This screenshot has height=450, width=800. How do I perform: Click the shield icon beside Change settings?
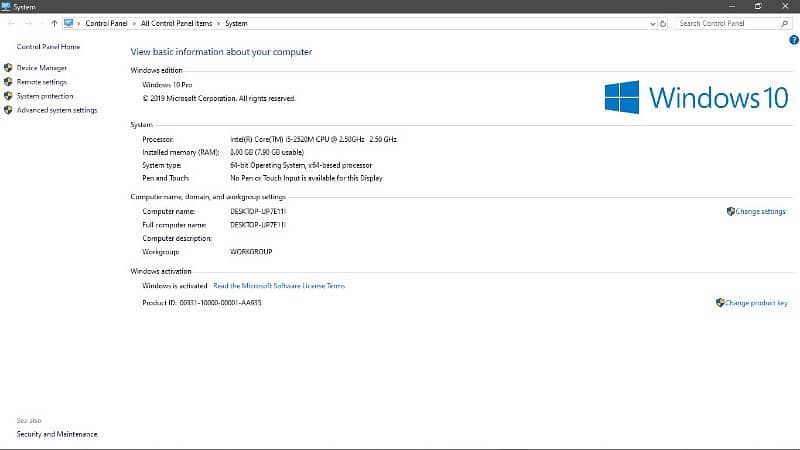pos(731,212)
